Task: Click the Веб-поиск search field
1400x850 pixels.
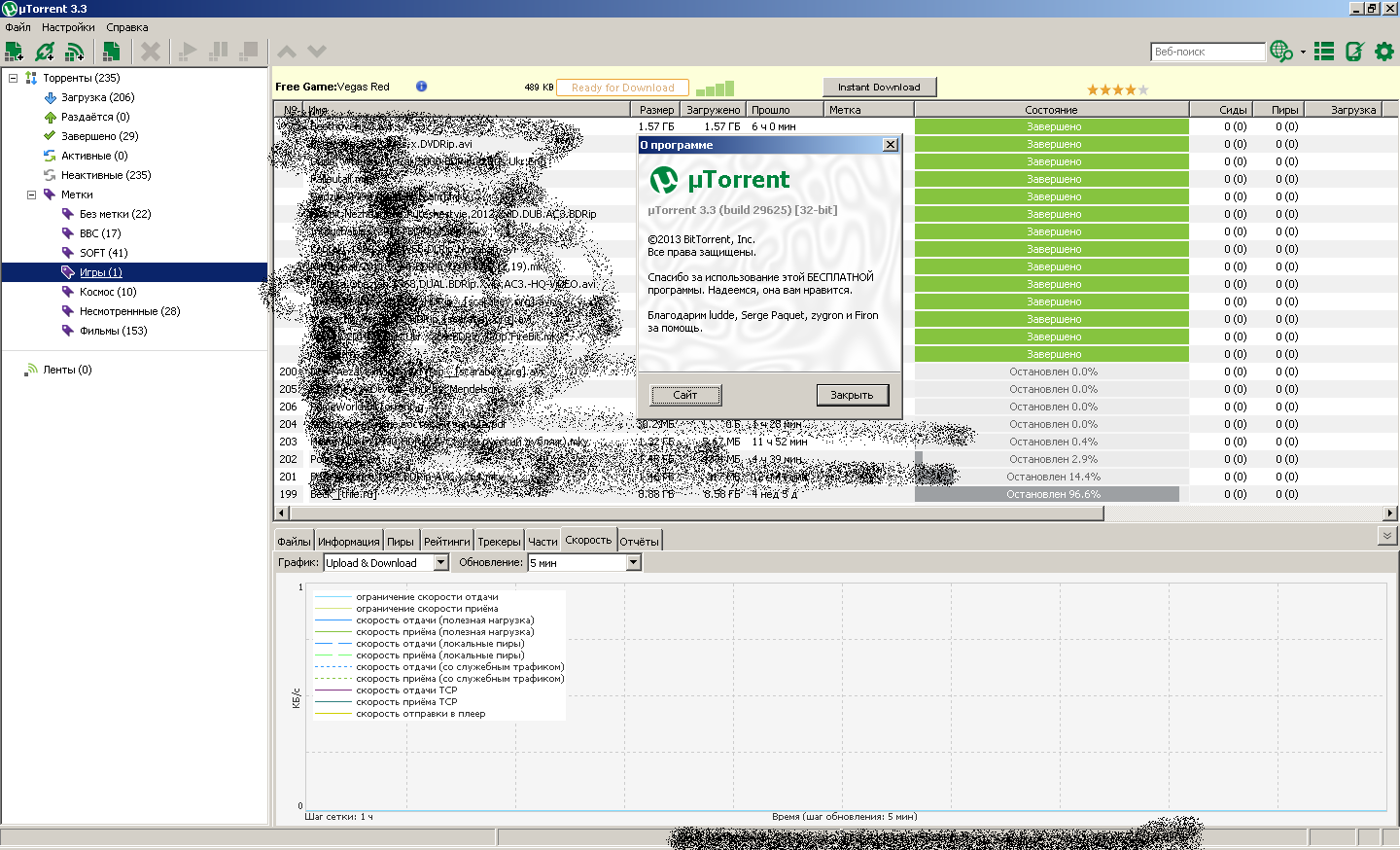Action: (x=1207, y=52)
